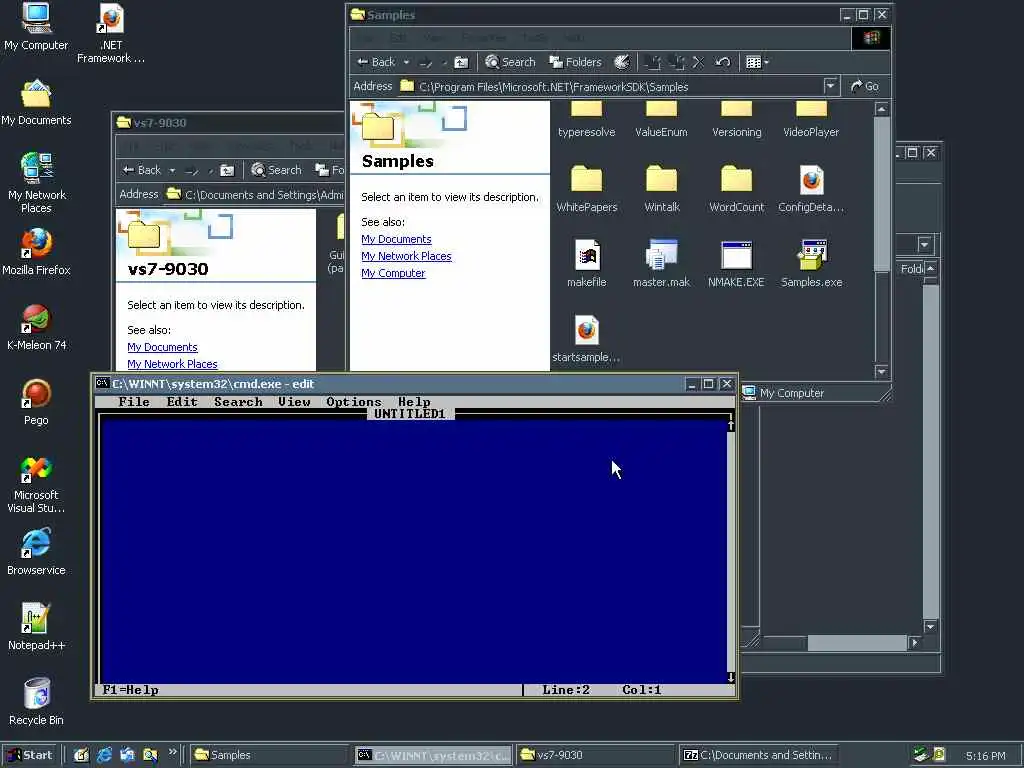Switch to 7-Zip Documents and Settin... taskbar button
Viewport: 1024px width, 768px height.
[x=758, y=755]
